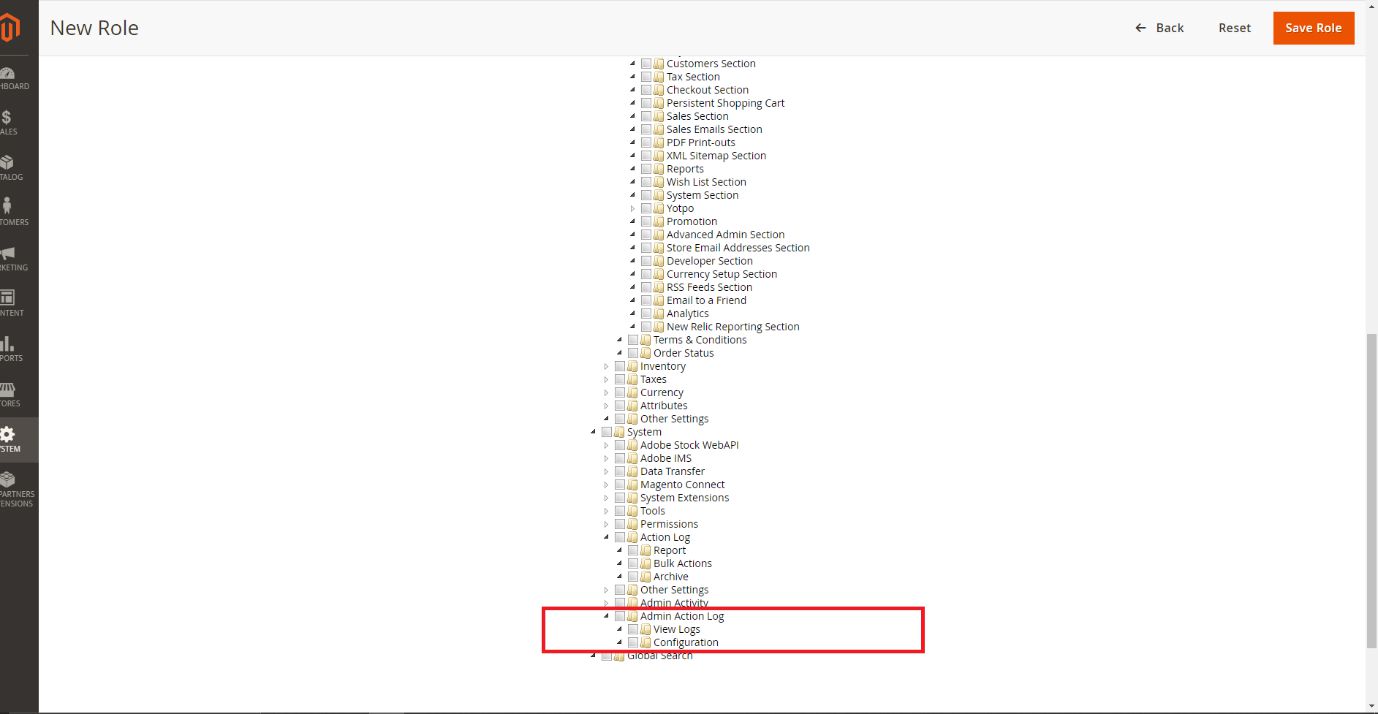This screenshot has width=1378, height=714.
Task: Open the Marketing megaphone icon menu
Action: (x=8, y=257)
